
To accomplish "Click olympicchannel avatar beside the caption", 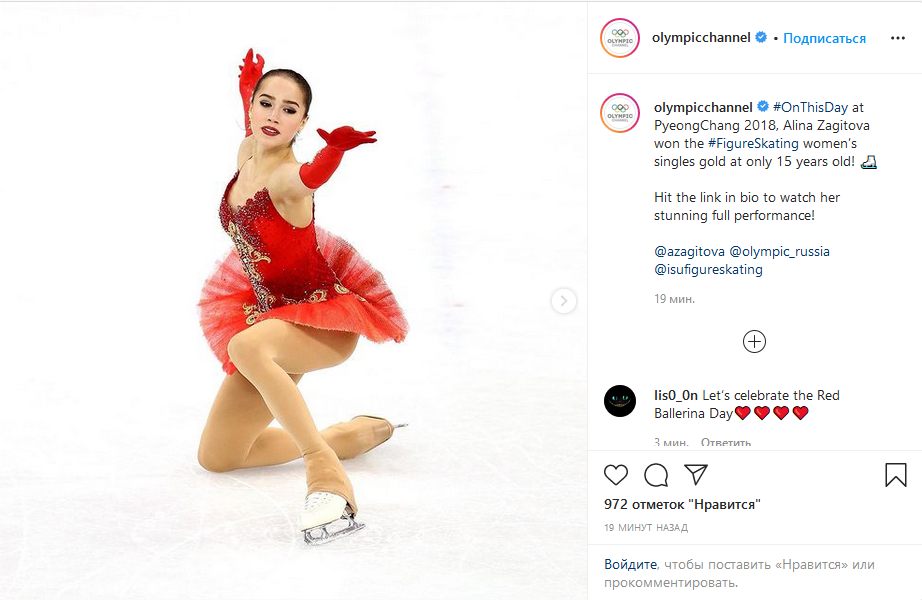I will click(x=620, y=113).
